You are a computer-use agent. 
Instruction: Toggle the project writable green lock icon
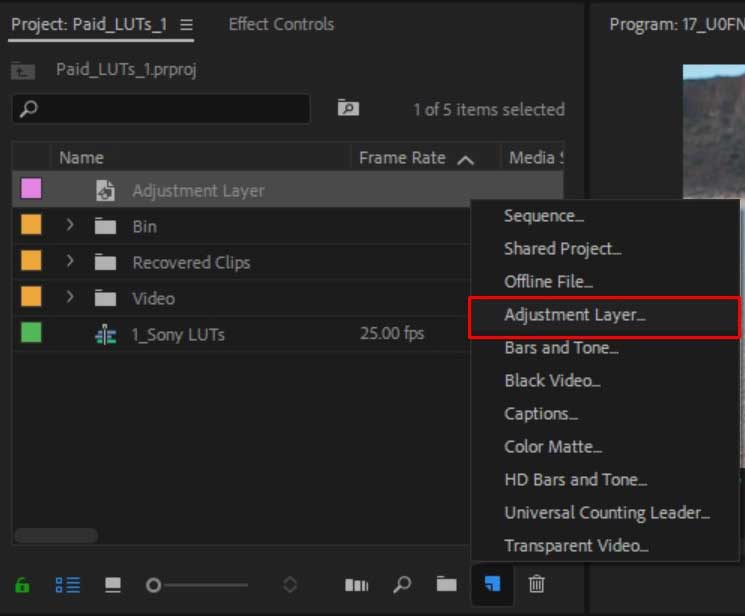[x=22, y=585]
